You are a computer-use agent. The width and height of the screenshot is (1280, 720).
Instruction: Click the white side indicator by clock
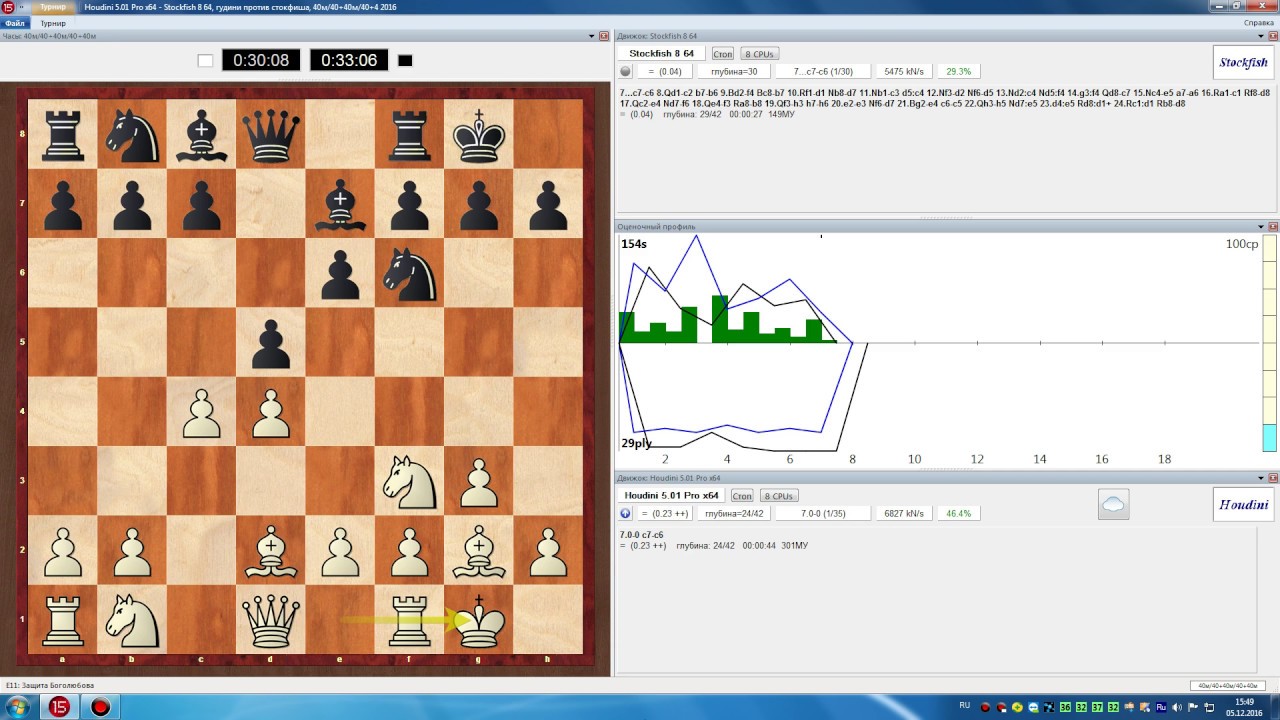pos(206,60)
